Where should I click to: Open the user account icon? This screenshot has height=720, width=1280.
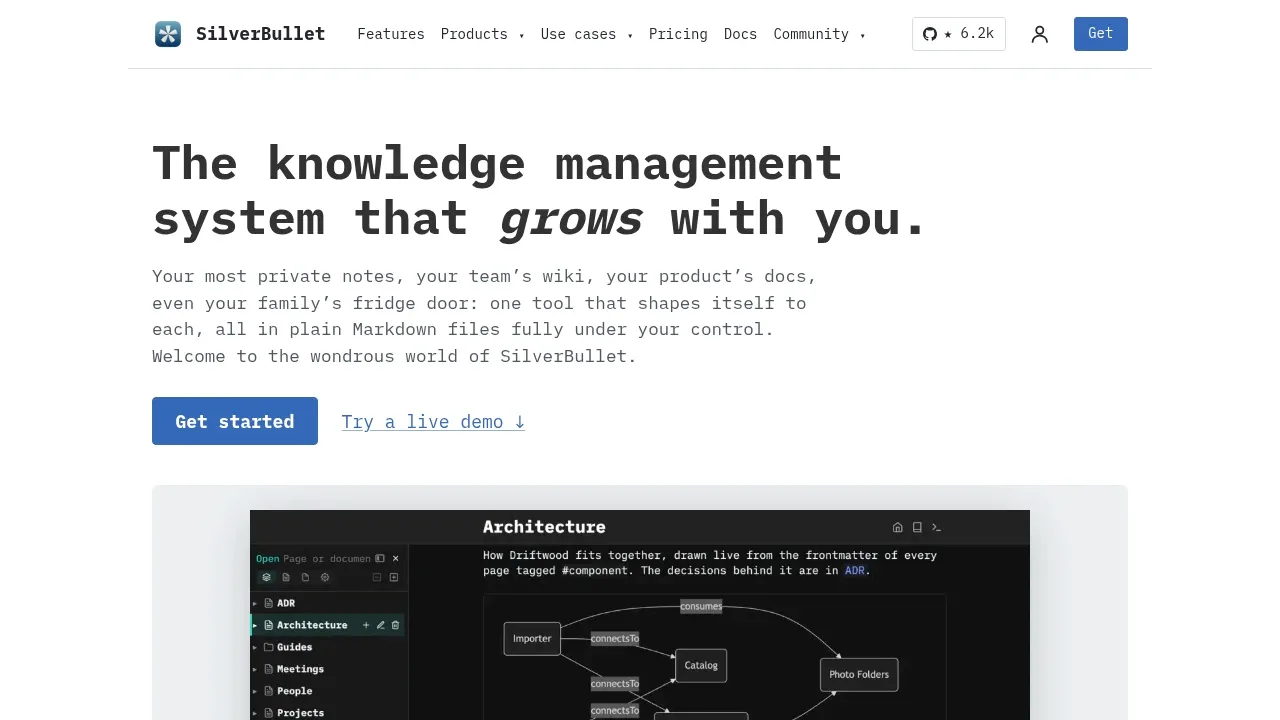(x=1040, y=34)
